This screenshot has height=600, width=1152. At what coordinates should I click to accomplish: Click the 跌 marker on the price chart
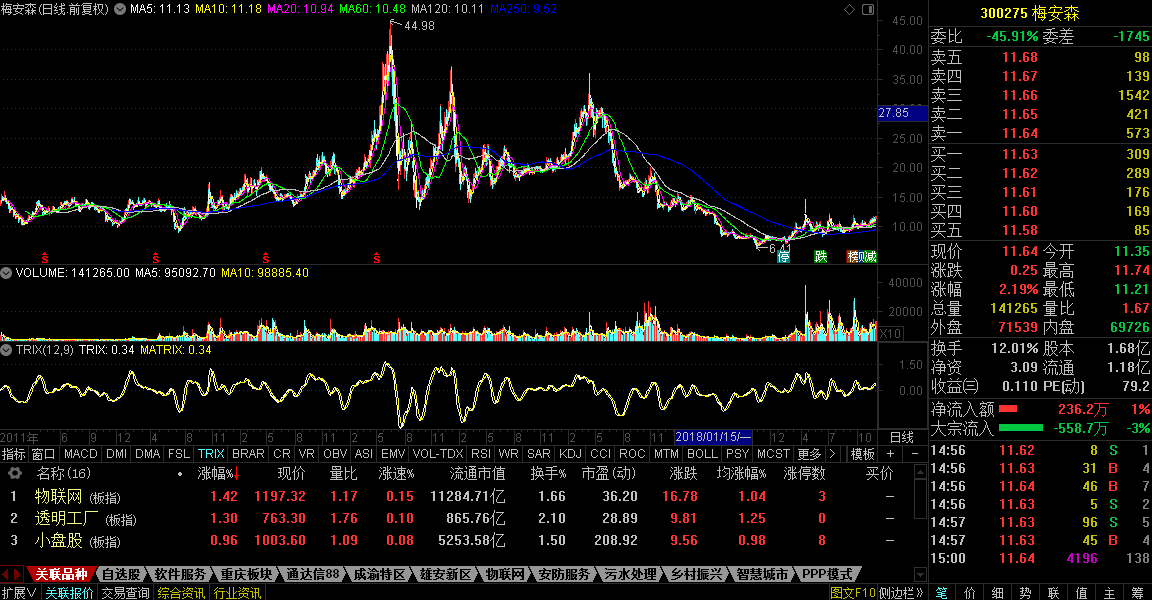click(x=820, y=257)
